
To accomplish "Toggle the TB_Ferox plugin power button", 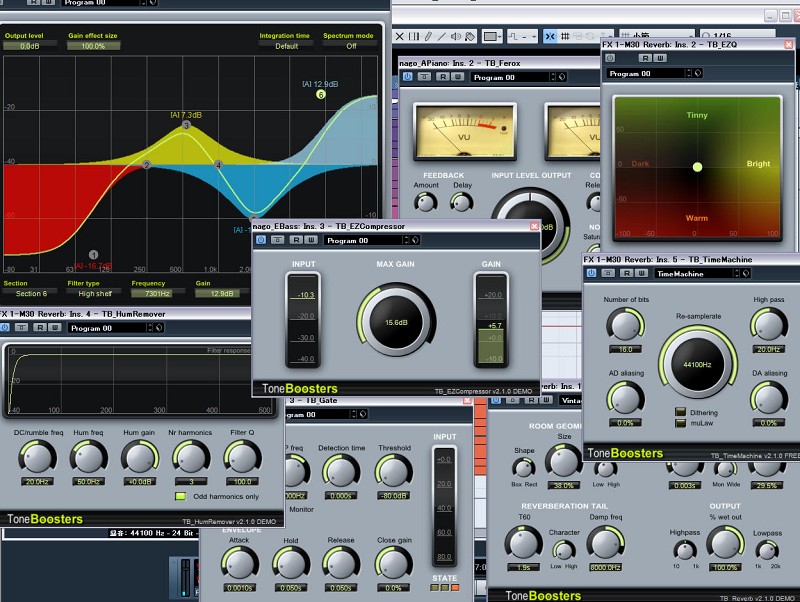I will [x=406, y=77].
